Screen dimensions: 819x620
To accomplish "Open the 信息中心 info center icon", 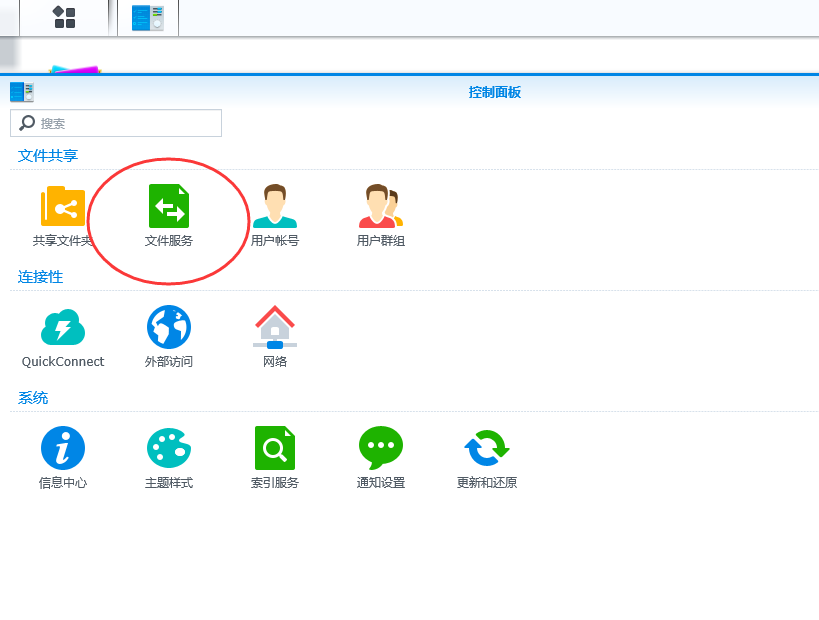I will click(x=63, y=448).
